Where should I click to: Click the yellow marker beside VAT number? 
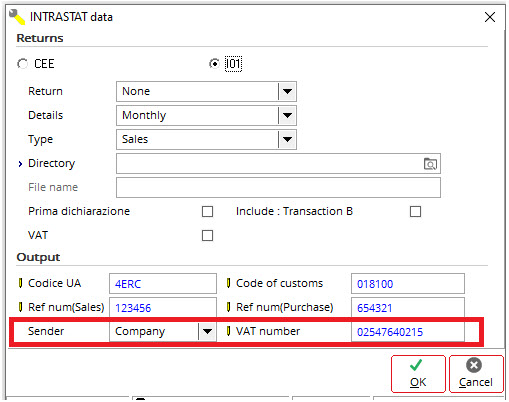229,331
